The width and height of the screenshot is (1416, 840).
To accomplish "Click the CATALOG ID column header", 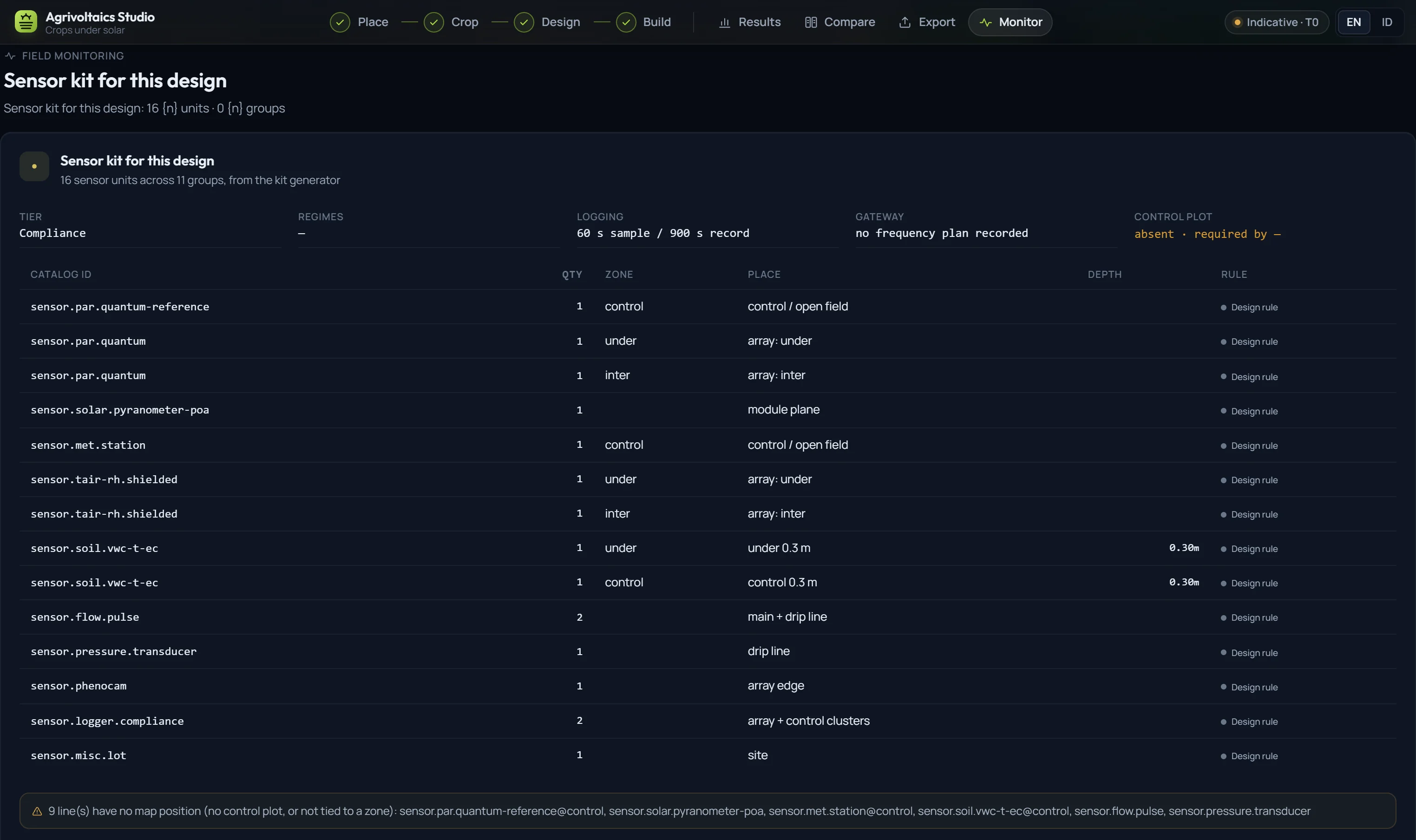I will click(60, 275).
